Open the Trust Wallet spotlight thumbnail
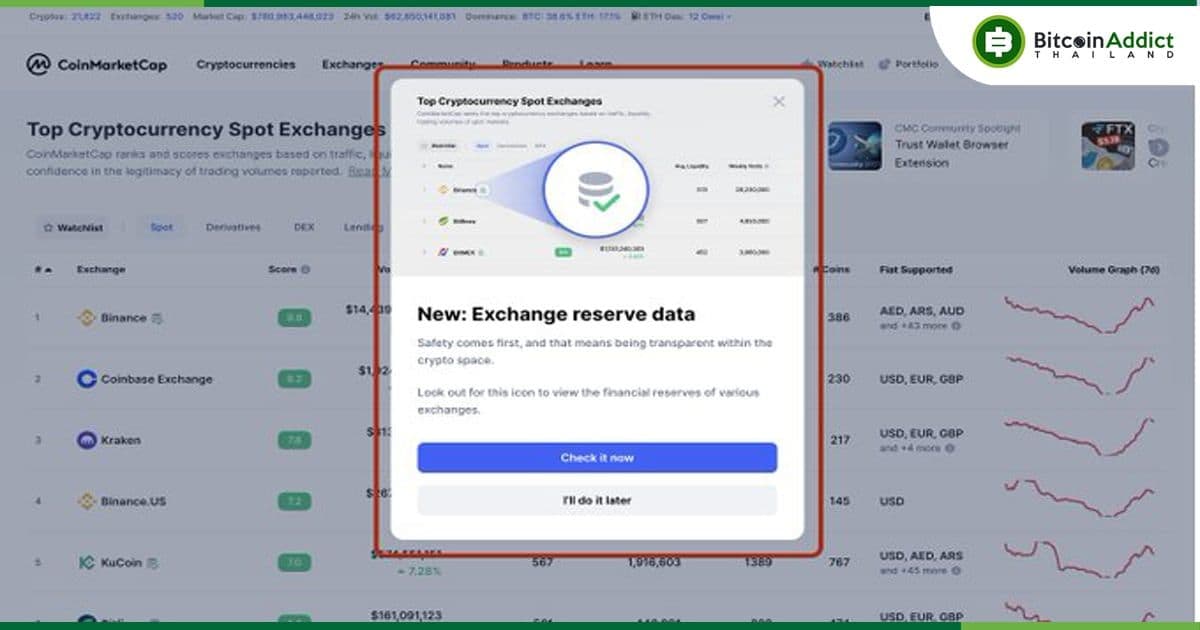The width and height of the screenshot is (1200, 630). tap(855, 146)
